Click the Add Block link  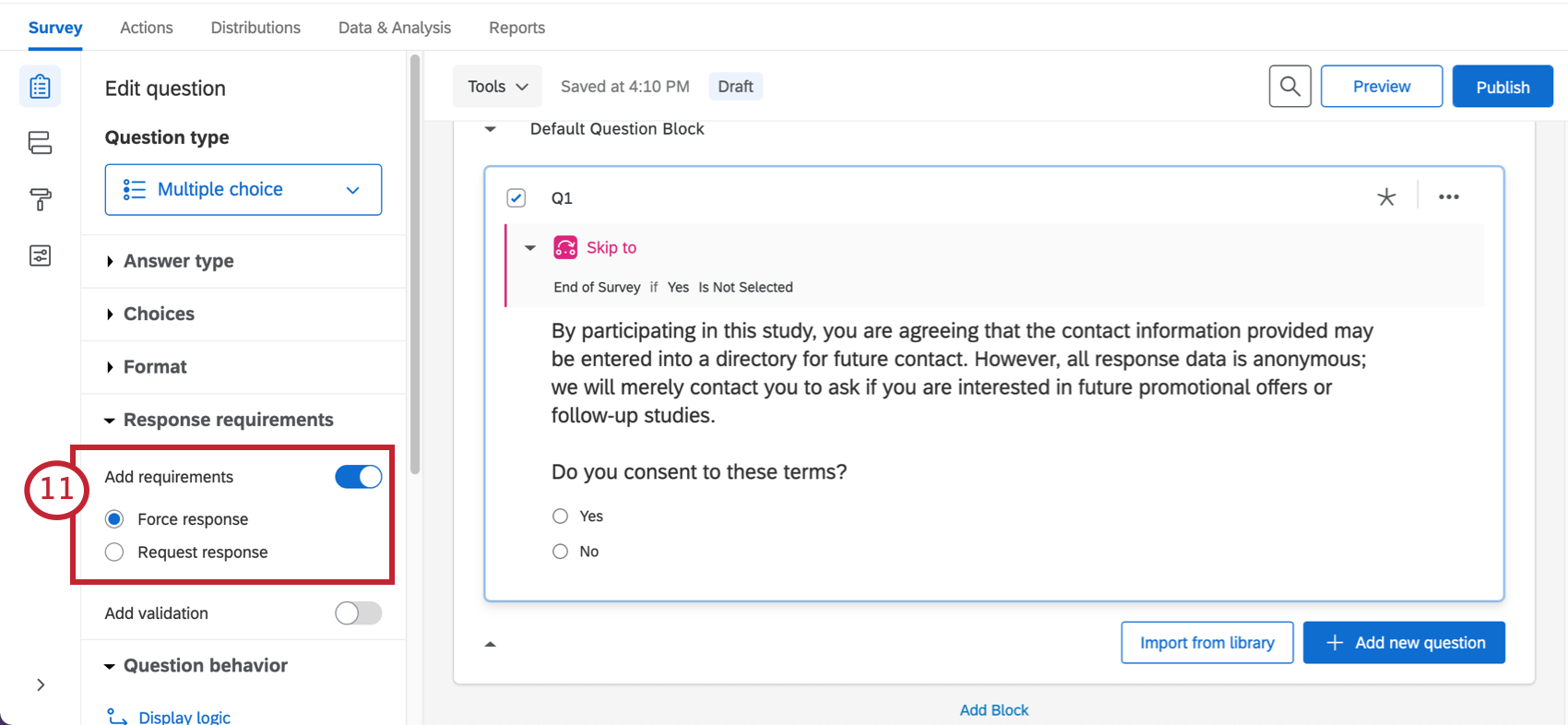tap(993, 710)
